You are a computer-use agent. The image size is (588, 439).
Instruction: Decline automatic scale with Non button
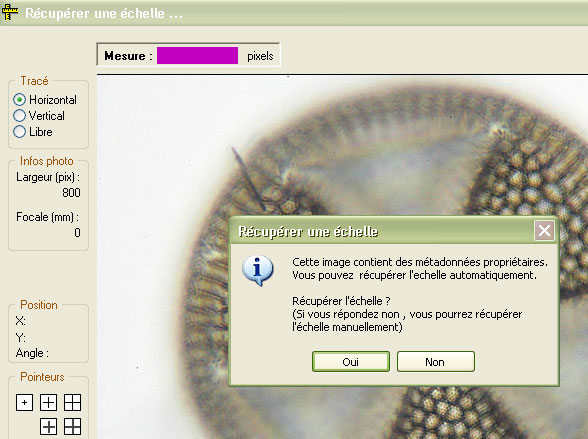pyautogui.click(x=436, y=362)
